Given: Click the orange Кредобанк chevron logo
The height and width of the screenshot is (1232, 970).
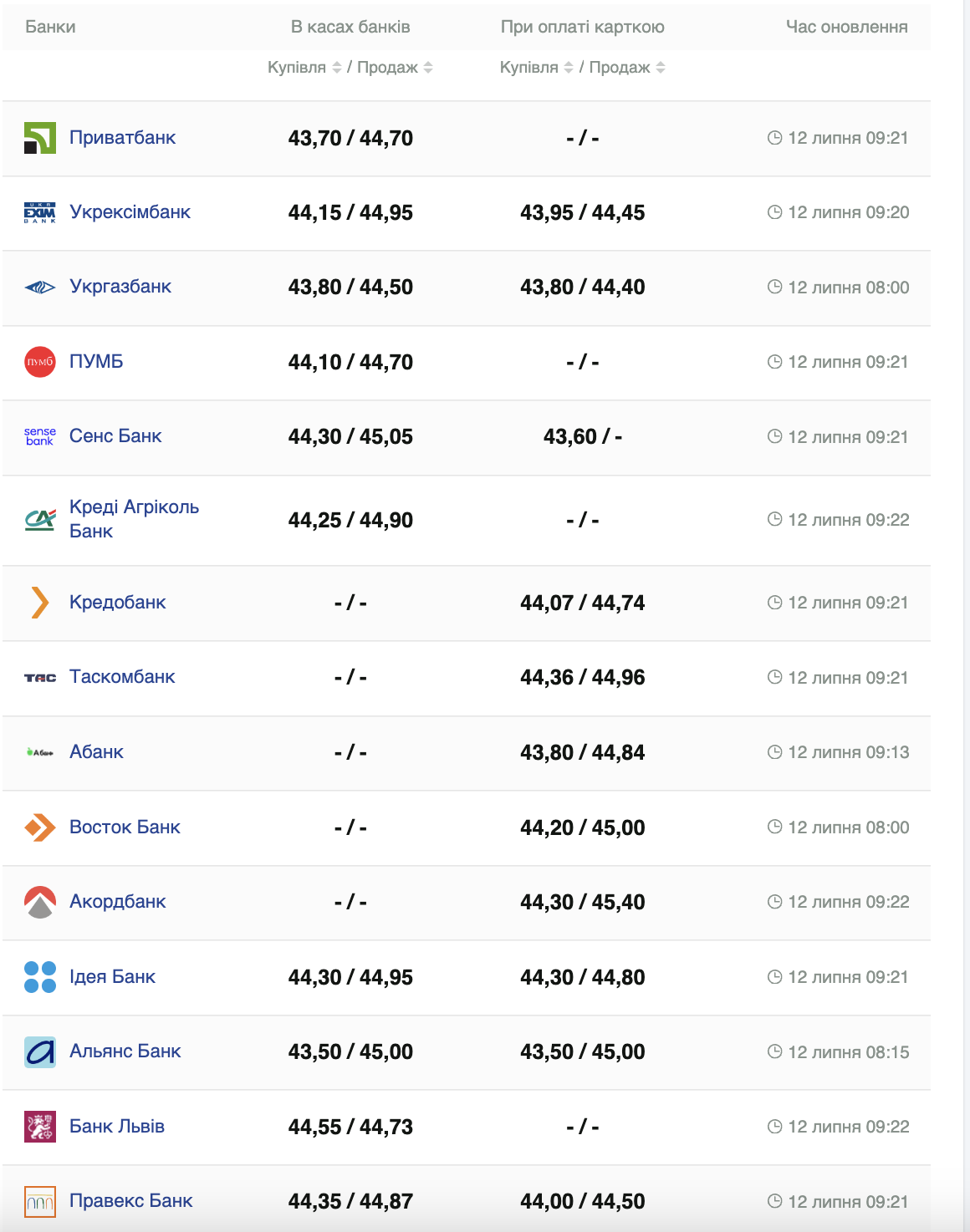Looking at the screenshot, I should [40, 603].
